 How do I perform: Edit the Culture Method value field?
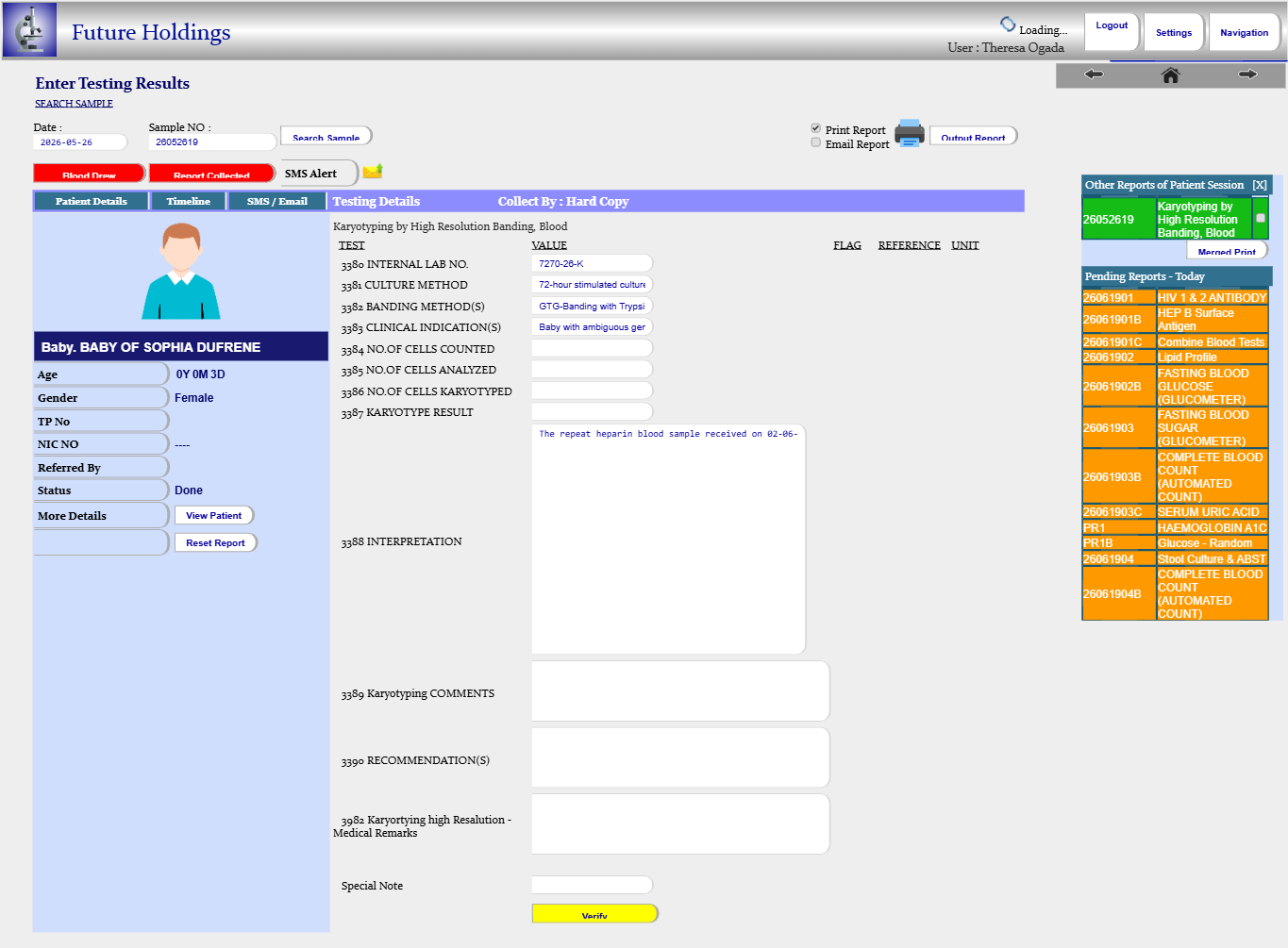[592, 285]
